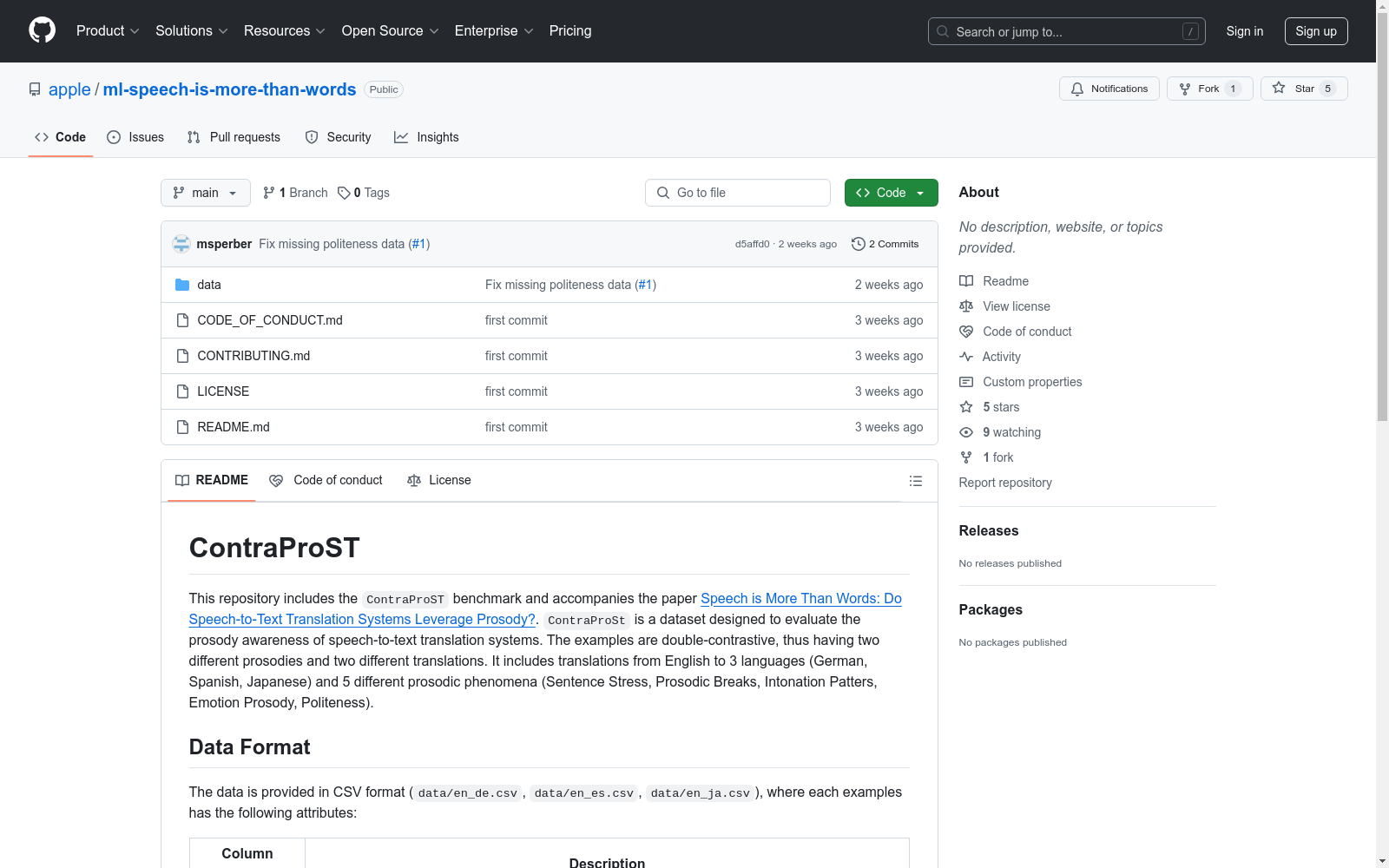Switch to the Pull requests tab
1389x868 pixels.
click(234, 137)
